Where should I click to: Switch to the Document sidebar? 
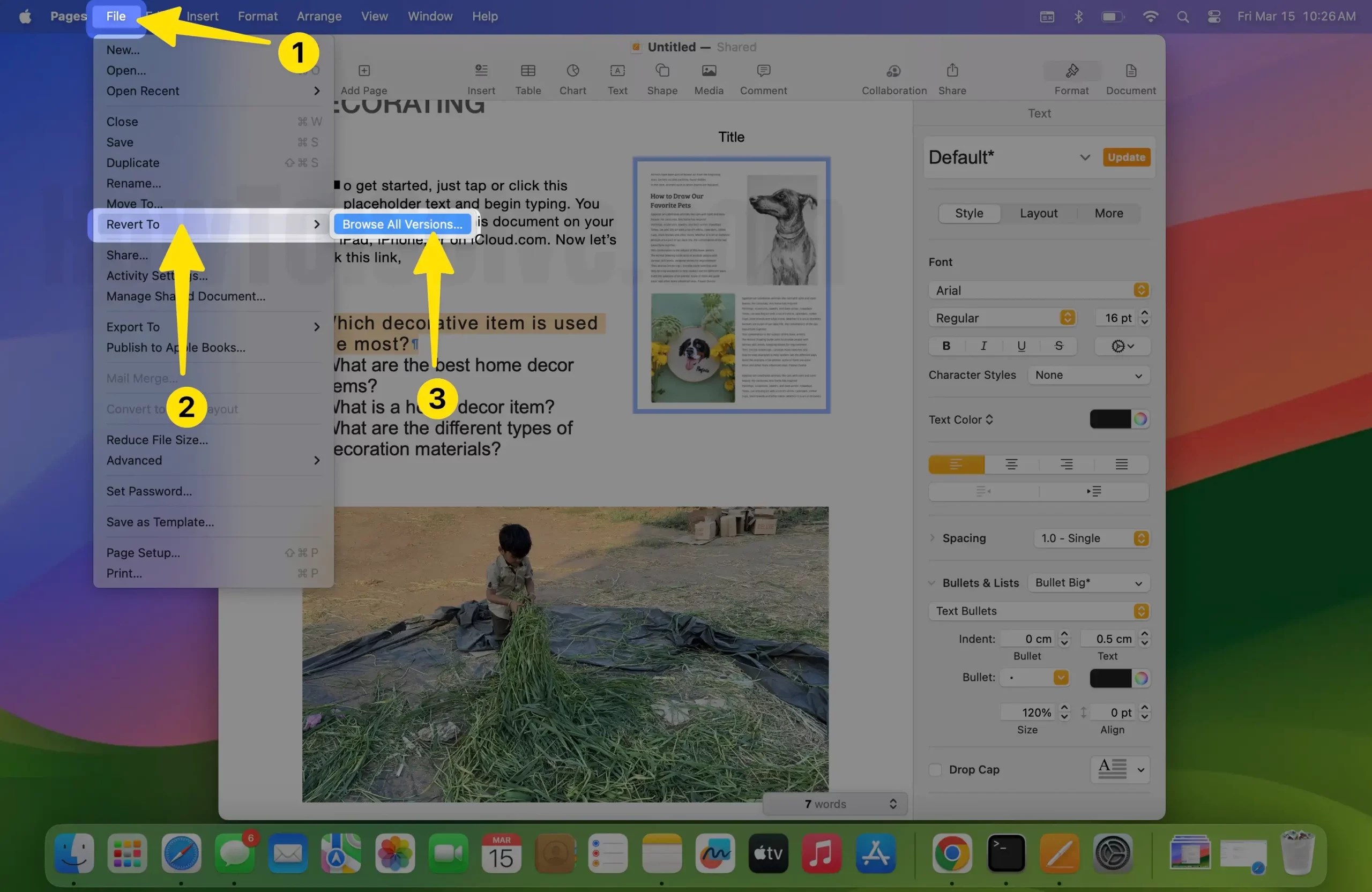pos(1129,78)
